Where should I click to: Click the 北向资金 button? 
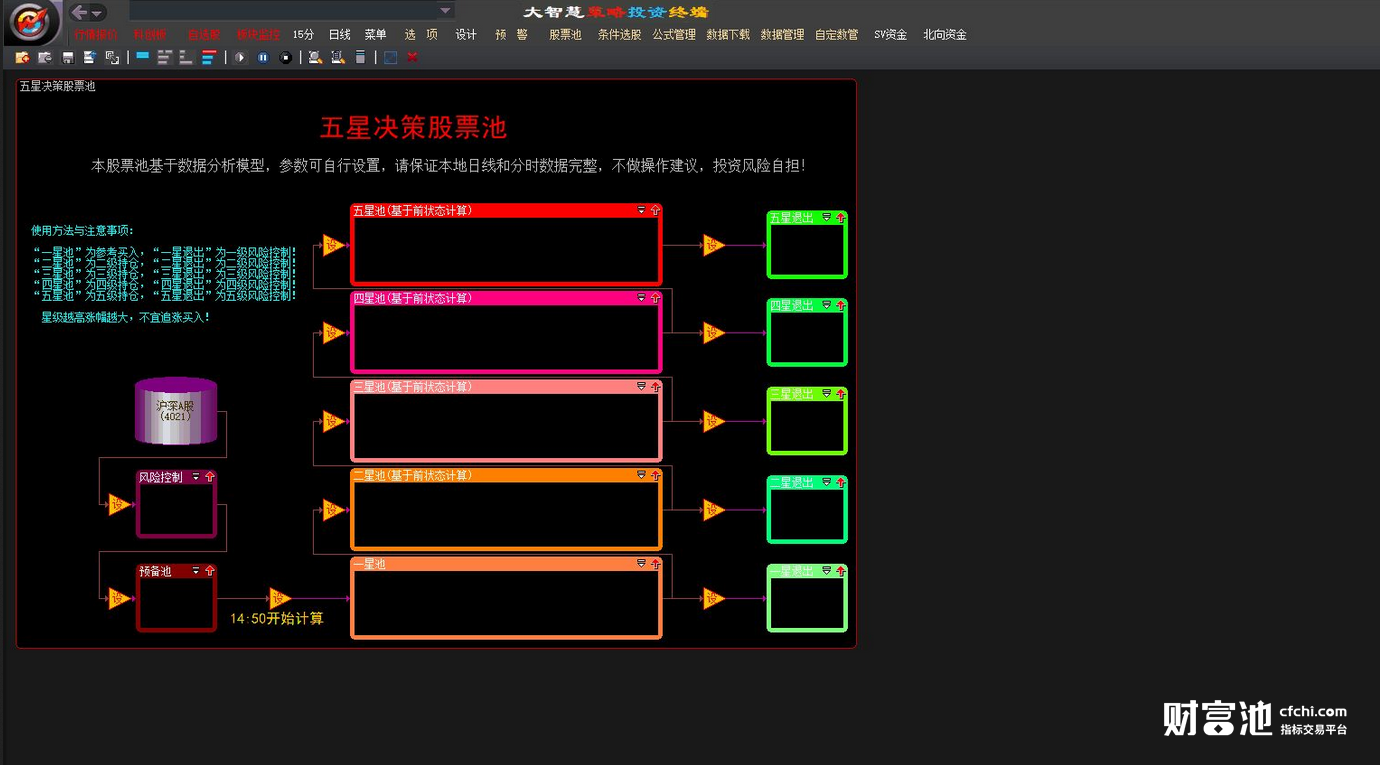[x=945, y=35]
